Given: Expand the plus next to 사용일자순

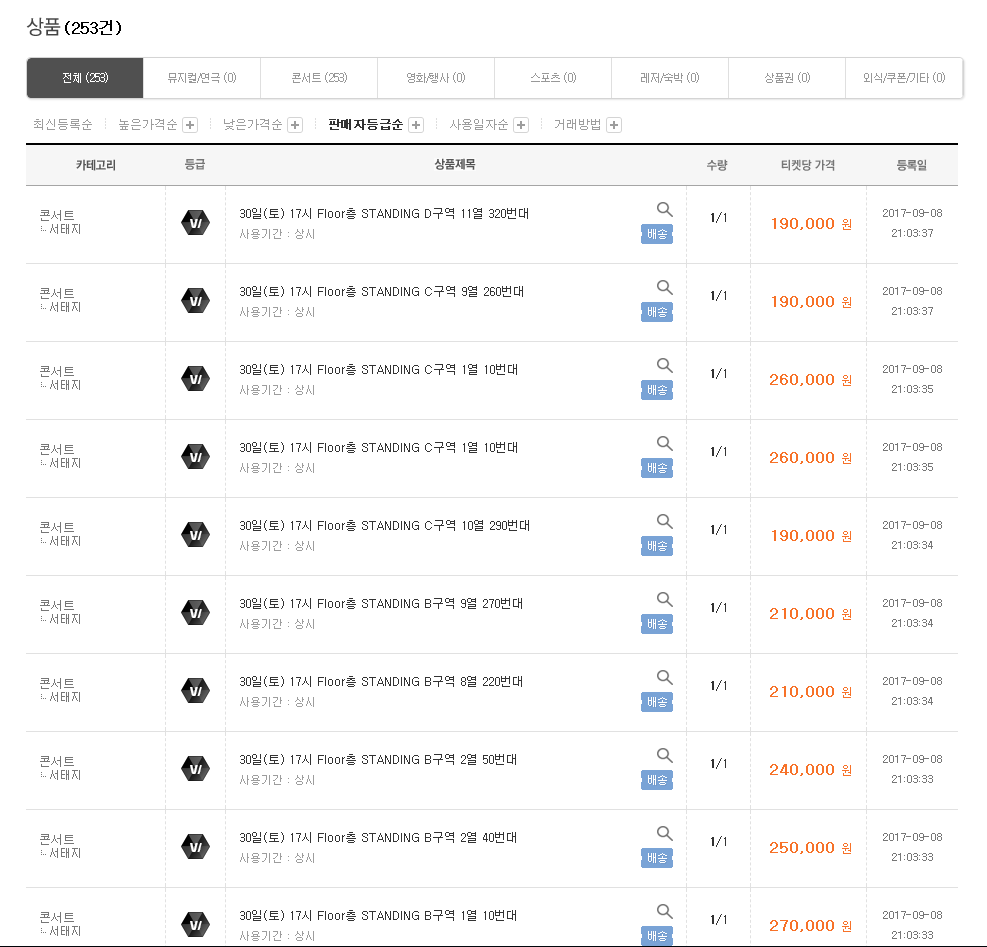Looking at the screenshot, I should (x=521, y=125).
